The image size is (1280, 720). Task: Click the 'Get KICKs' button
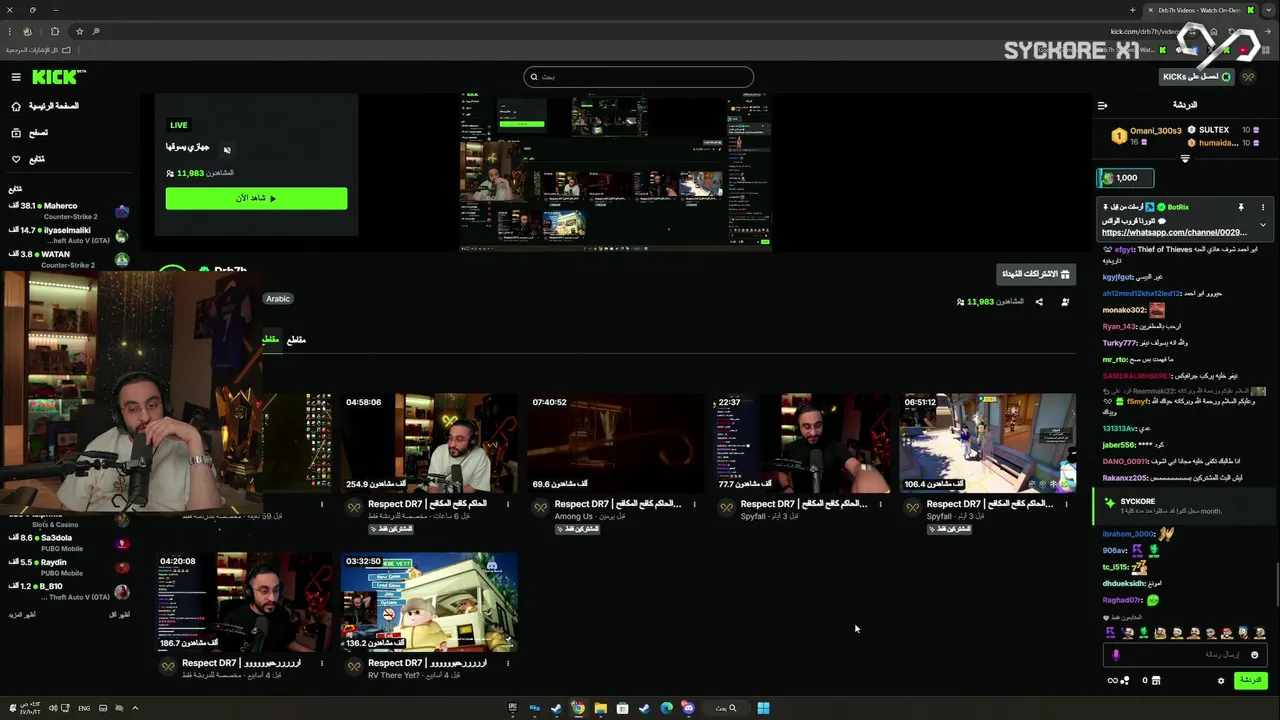coord(1197,77)
